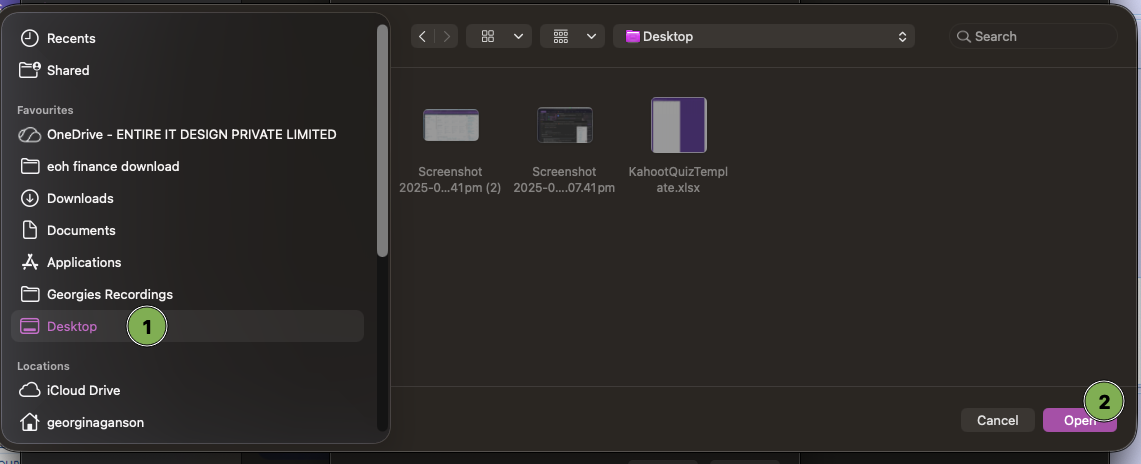The height and width of the screenshot is (464, 1141).
Task: Open Recents in the sidebar
Action: pyautogui.click(x=71, y=38)
